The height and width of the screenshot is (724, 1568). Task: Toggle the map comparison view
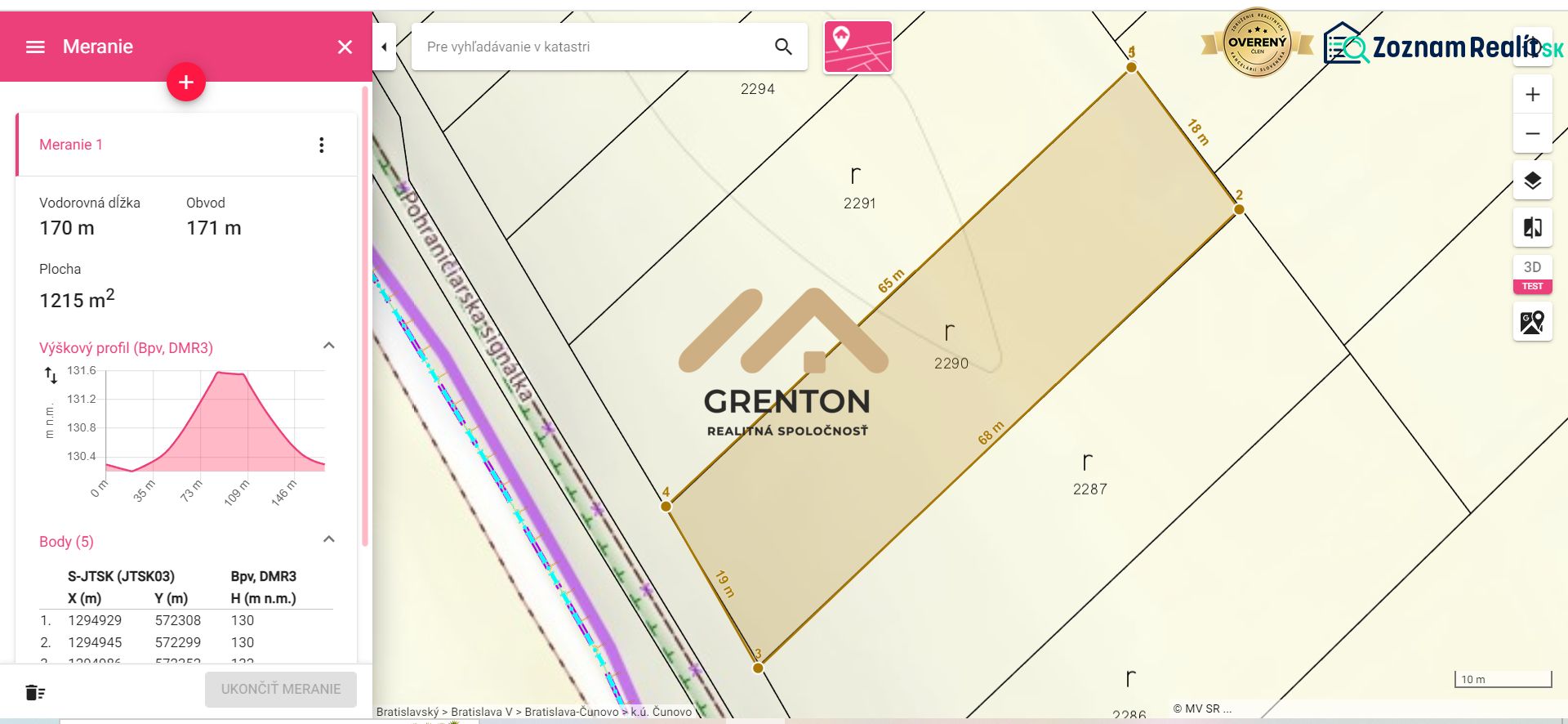point(1532,228)
